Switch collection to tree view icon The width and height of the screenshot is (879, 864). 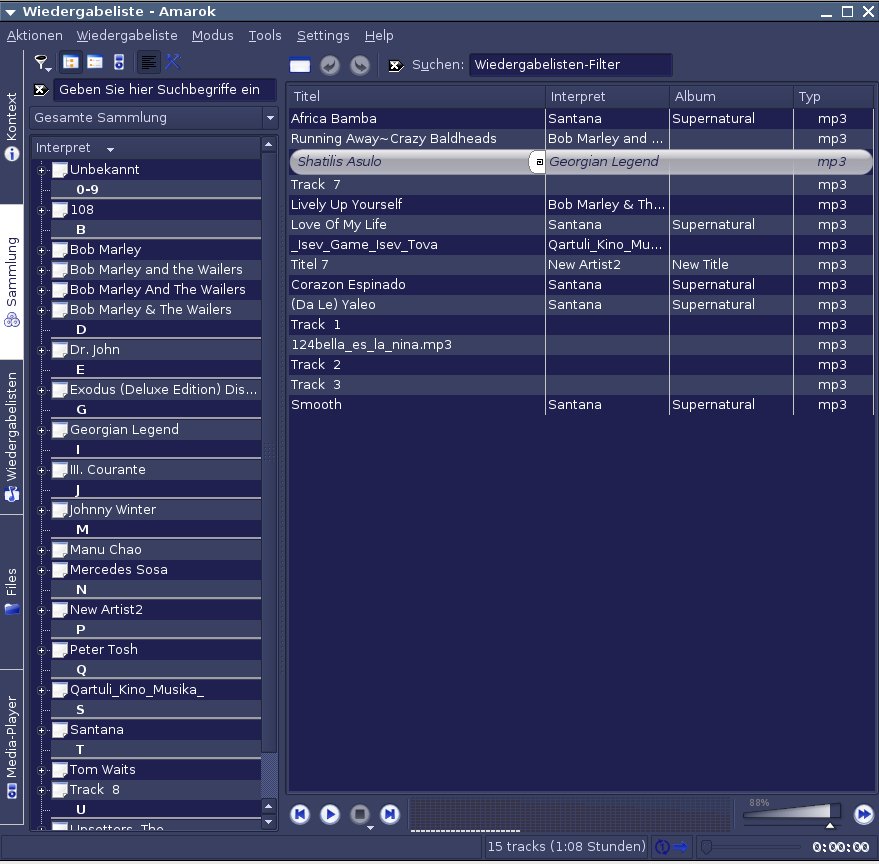(71, 62)
